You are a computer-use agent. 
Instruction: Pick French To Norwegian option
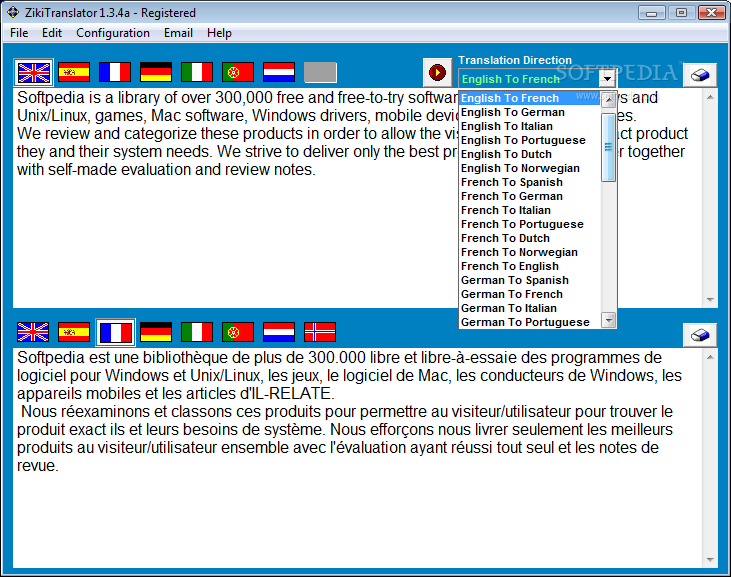click(x=530, y=252)
